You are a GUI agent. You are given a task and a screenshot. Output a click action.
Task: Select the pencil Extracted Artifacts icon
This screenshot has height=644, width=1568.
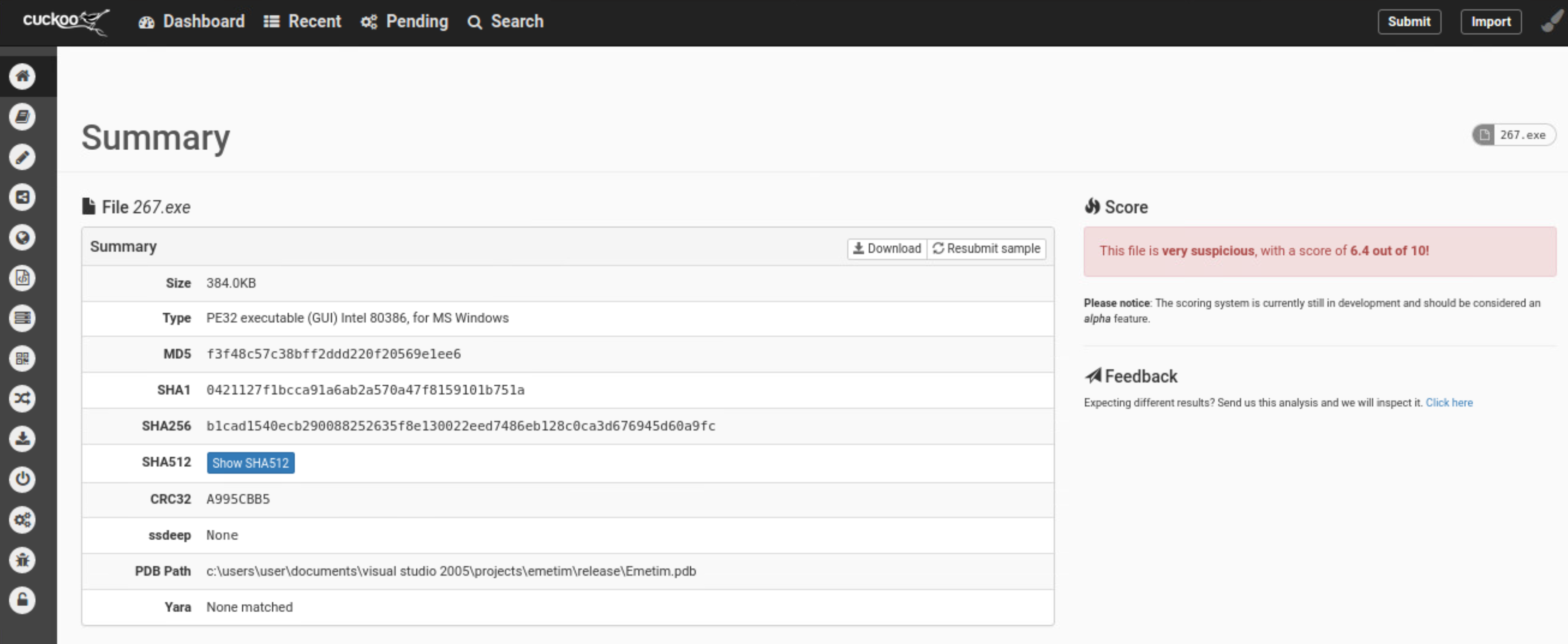pos(23,157)
